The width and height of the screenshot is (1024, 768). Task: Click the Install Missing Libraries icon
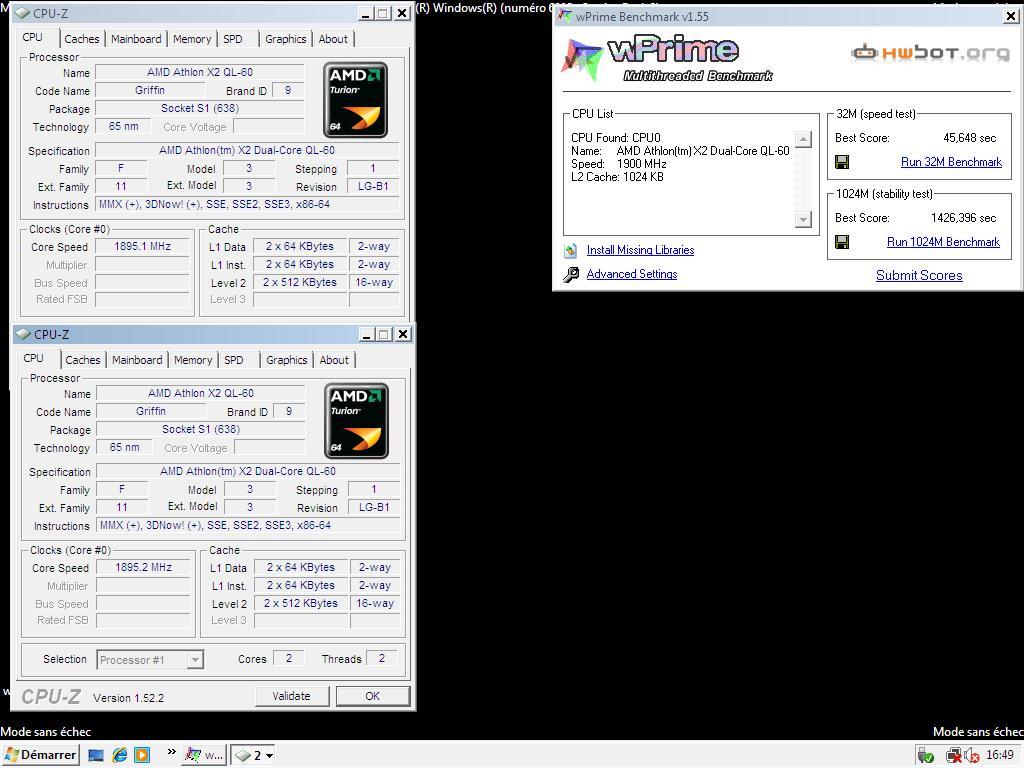coord(571,250)
